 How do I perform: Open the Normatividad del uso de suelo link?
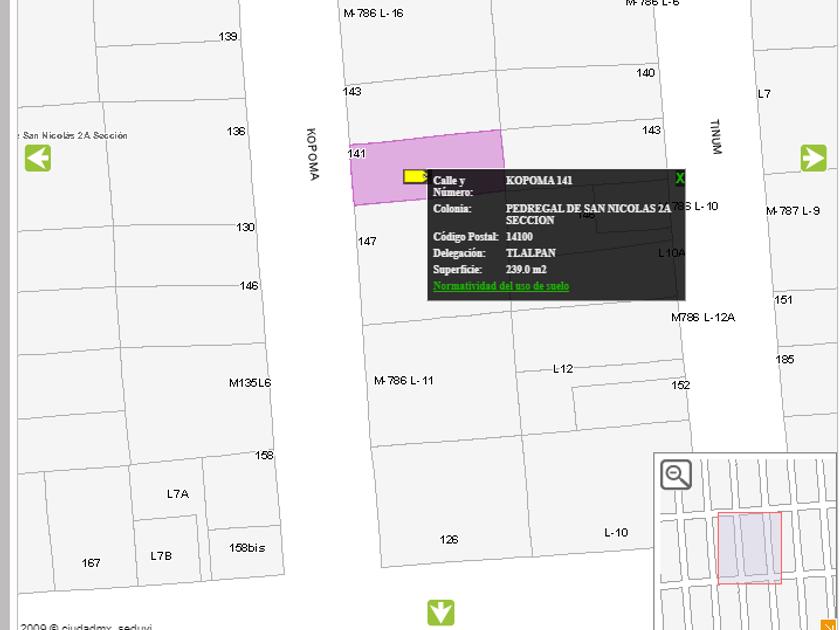501,286
